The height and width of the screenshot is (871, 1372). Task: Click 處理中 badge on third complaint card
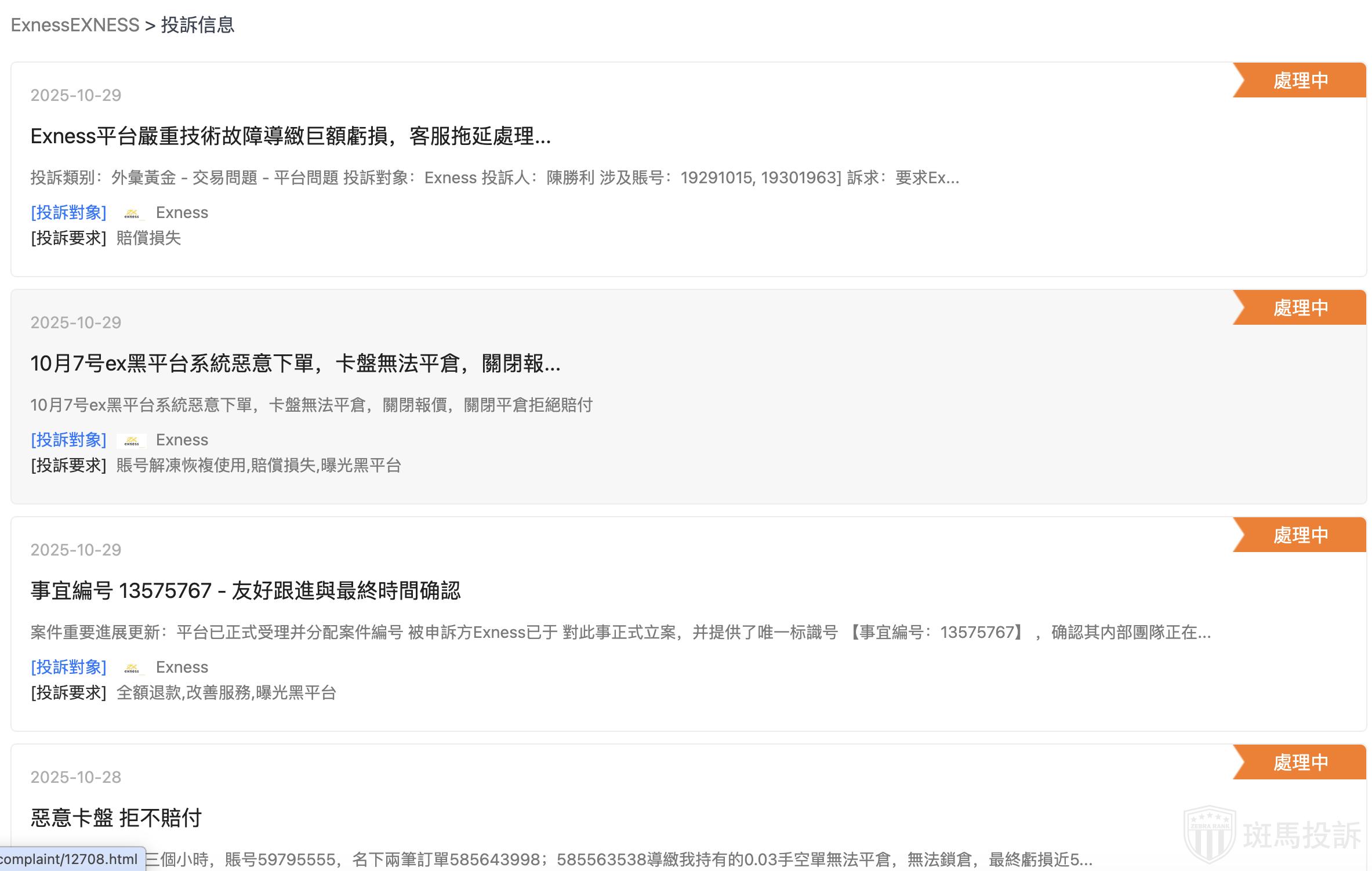point(1300,535)
